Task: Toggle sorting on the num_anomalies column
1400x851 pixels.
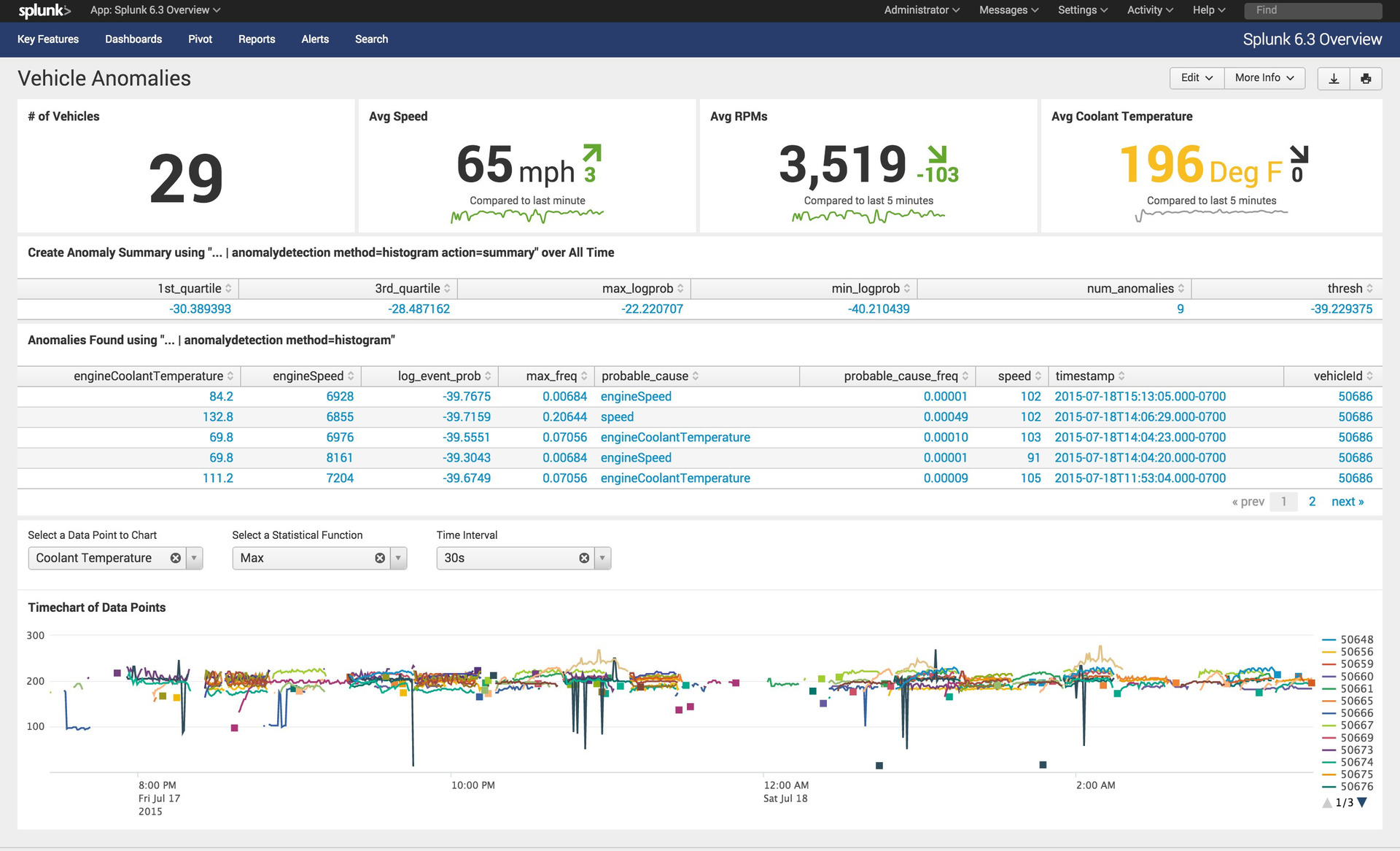Action: tap(1183, 288)
